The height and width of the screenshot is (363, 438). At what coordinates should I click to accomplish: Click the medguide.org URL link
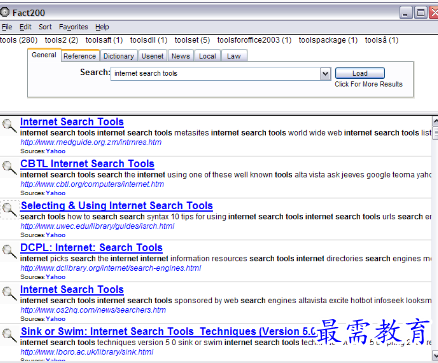[x=91, y=142]
